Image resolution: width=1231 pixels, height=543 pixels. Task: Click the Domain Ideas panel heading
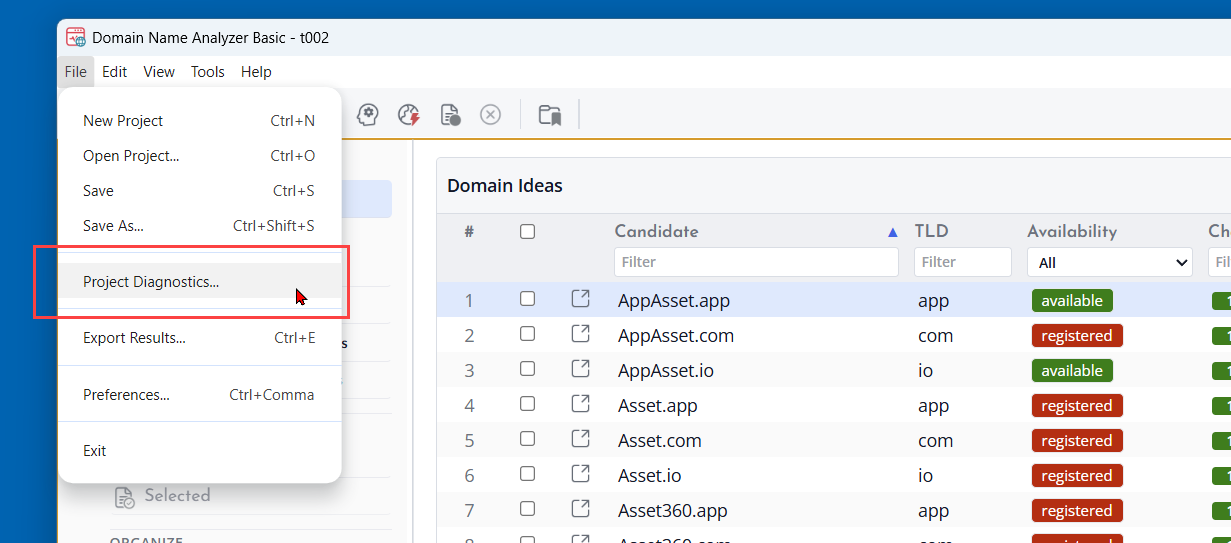point(505,186)
